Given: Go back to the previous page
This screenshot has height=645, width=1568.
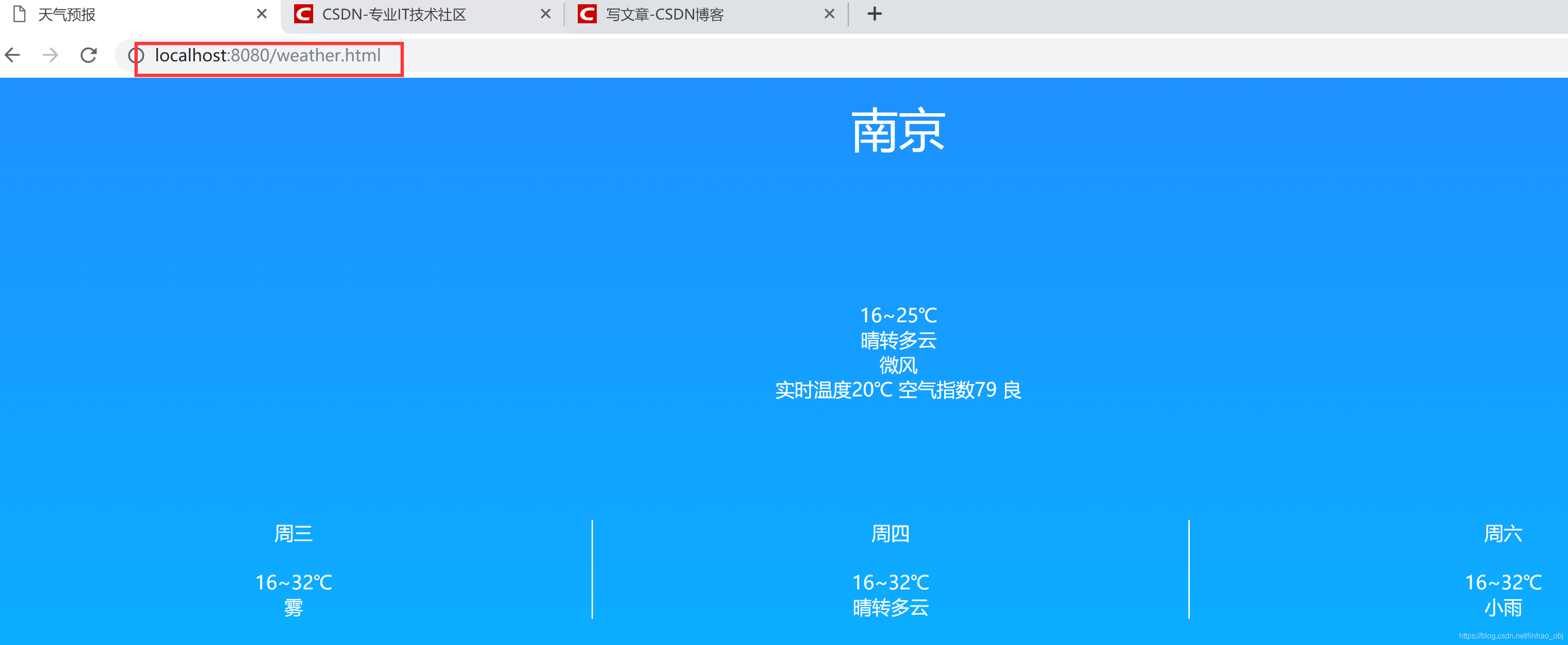Looking at the screenshot, I should [x=13, y=56].
